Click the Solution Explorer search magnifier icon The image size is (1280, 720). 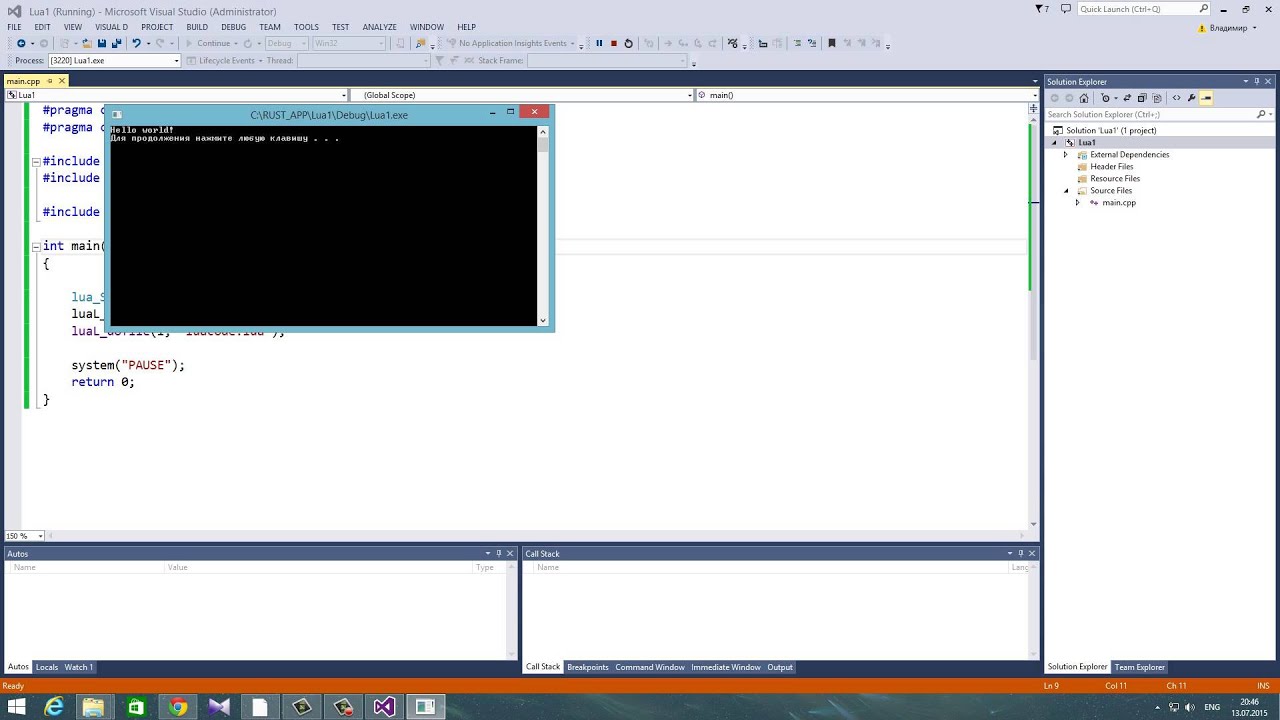click(1261, 114)
